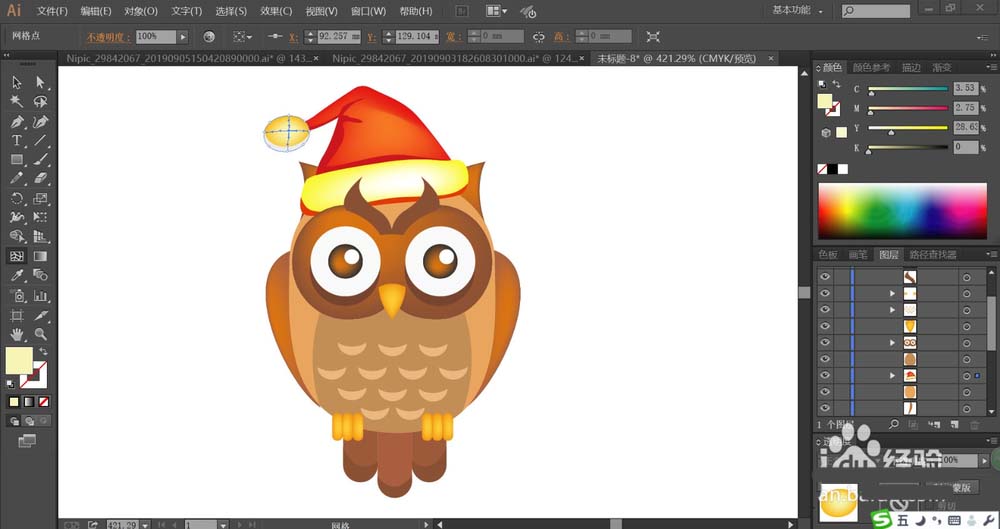Switch to the 色板 panel tab

click(828, 254)
